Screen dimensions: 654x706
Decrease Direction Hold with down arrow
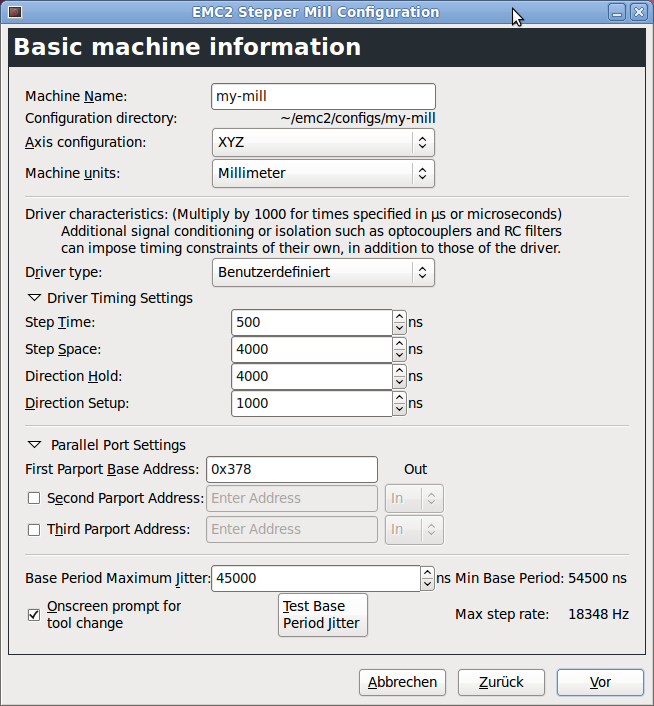[399, 382]
